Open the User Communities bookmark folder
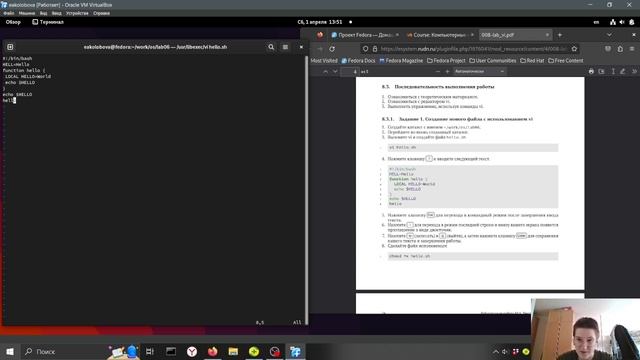The height and width of the screenshot is (360, 640). (x=493, y=61)
